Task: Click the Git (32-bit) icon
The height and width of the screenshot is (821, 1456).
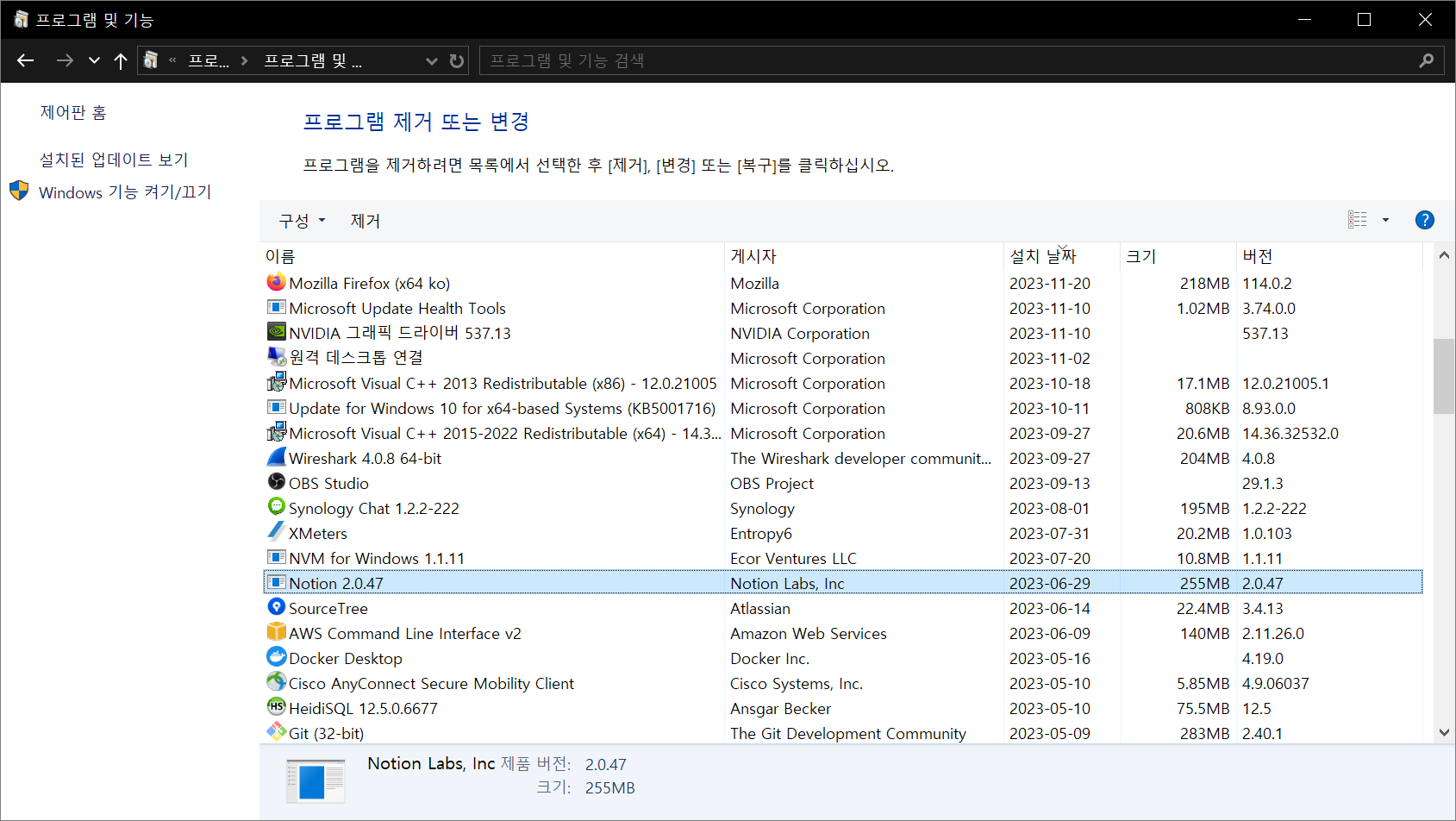Action: point(276,732)
